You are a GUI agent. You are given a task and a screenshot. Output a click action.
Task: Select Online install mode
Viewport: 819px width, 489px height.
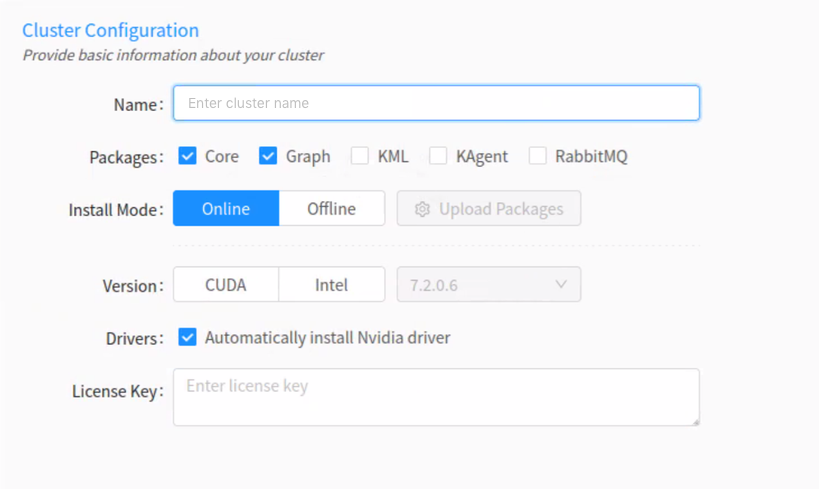click(226, 208)
